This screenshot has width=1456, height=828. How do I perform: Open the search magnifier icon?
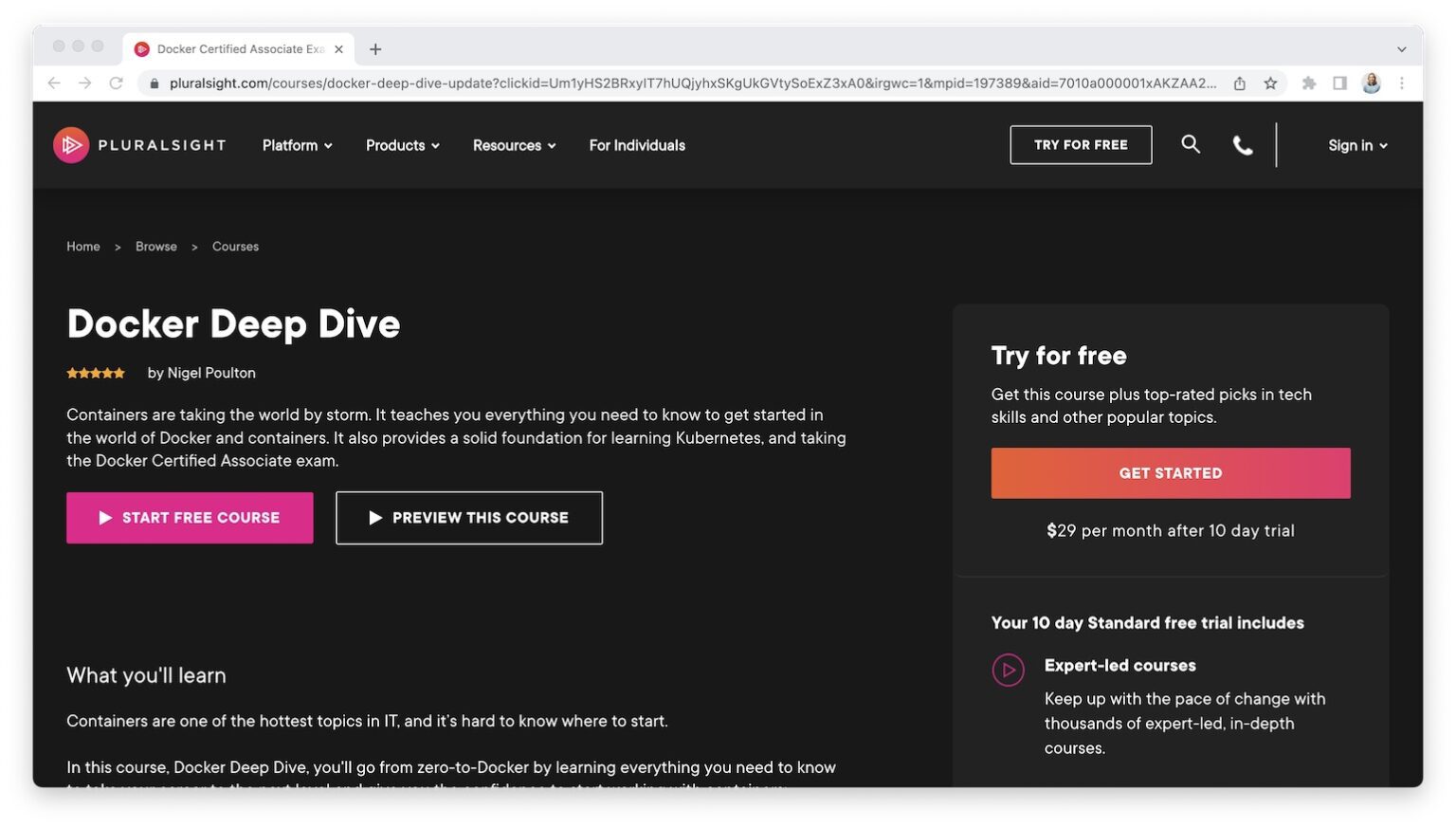click(x=1191, y=144)
